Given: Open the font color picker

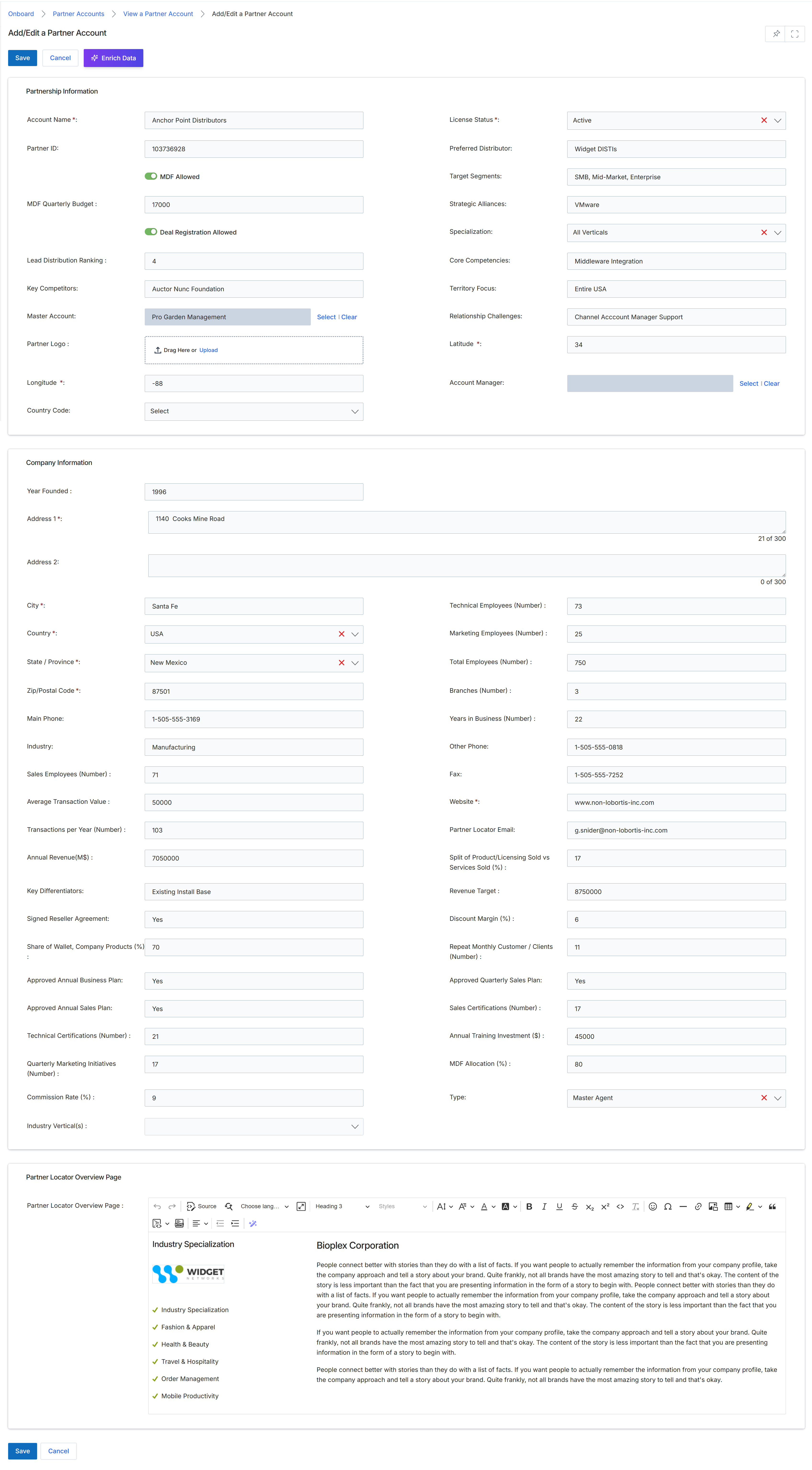Looking at the screenshot, I should [x=487, y=1206].
